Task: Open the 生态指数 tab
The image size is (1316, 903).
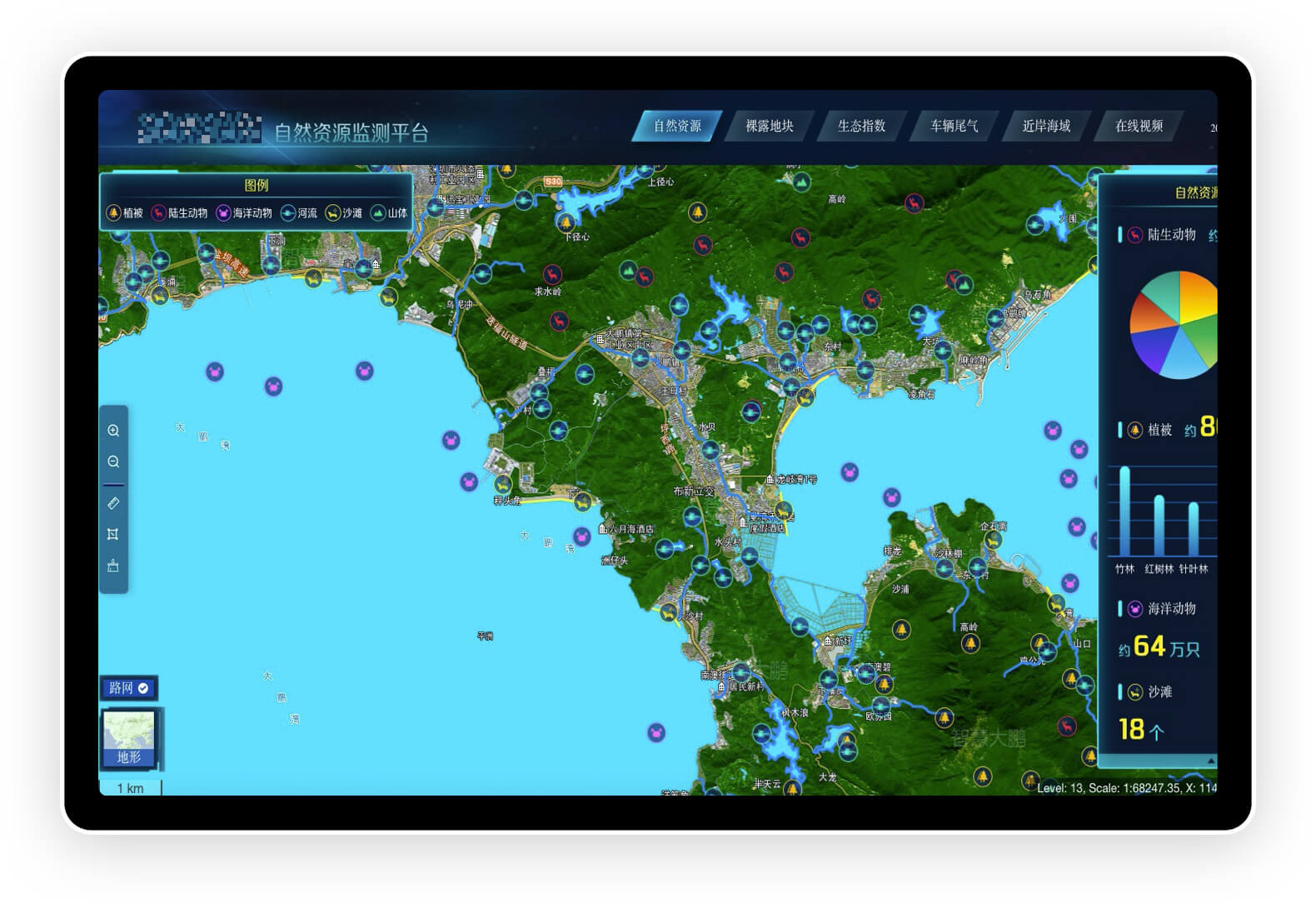Action: [861, 126]
